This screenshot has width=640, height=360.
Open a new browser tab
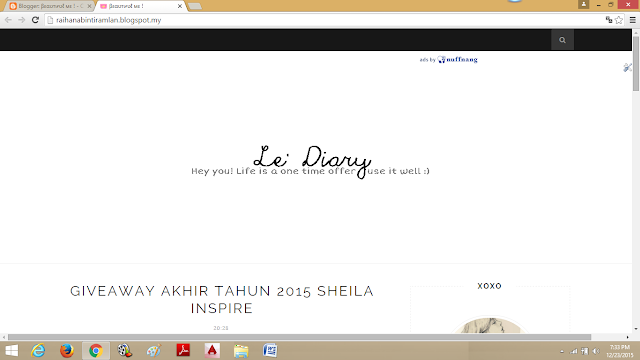click(x=195, y=6)
